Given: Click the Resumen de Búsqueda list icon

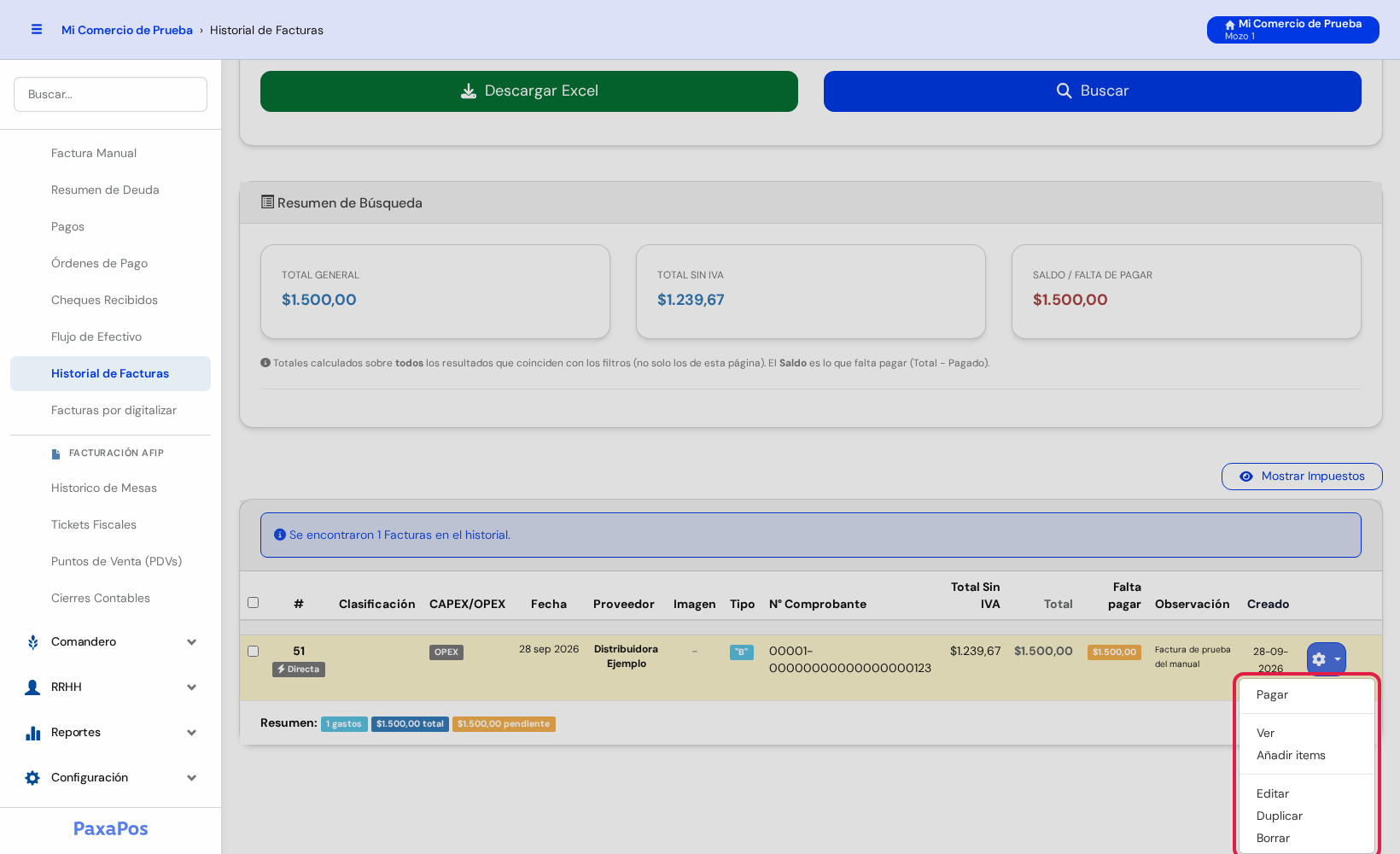Looking at the screenshot, I should [267, 202].
